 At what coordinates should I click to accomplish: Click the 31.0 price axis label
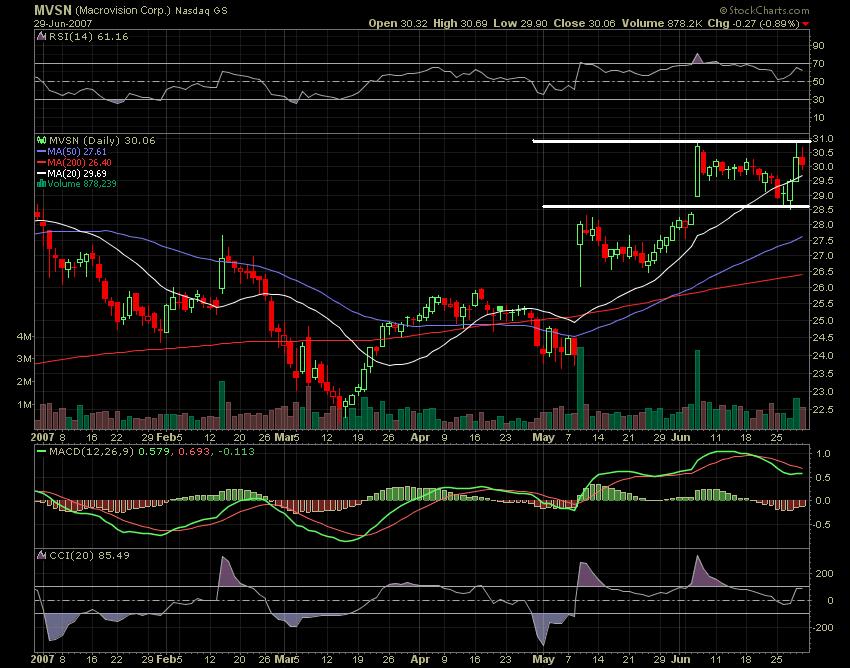821,139
